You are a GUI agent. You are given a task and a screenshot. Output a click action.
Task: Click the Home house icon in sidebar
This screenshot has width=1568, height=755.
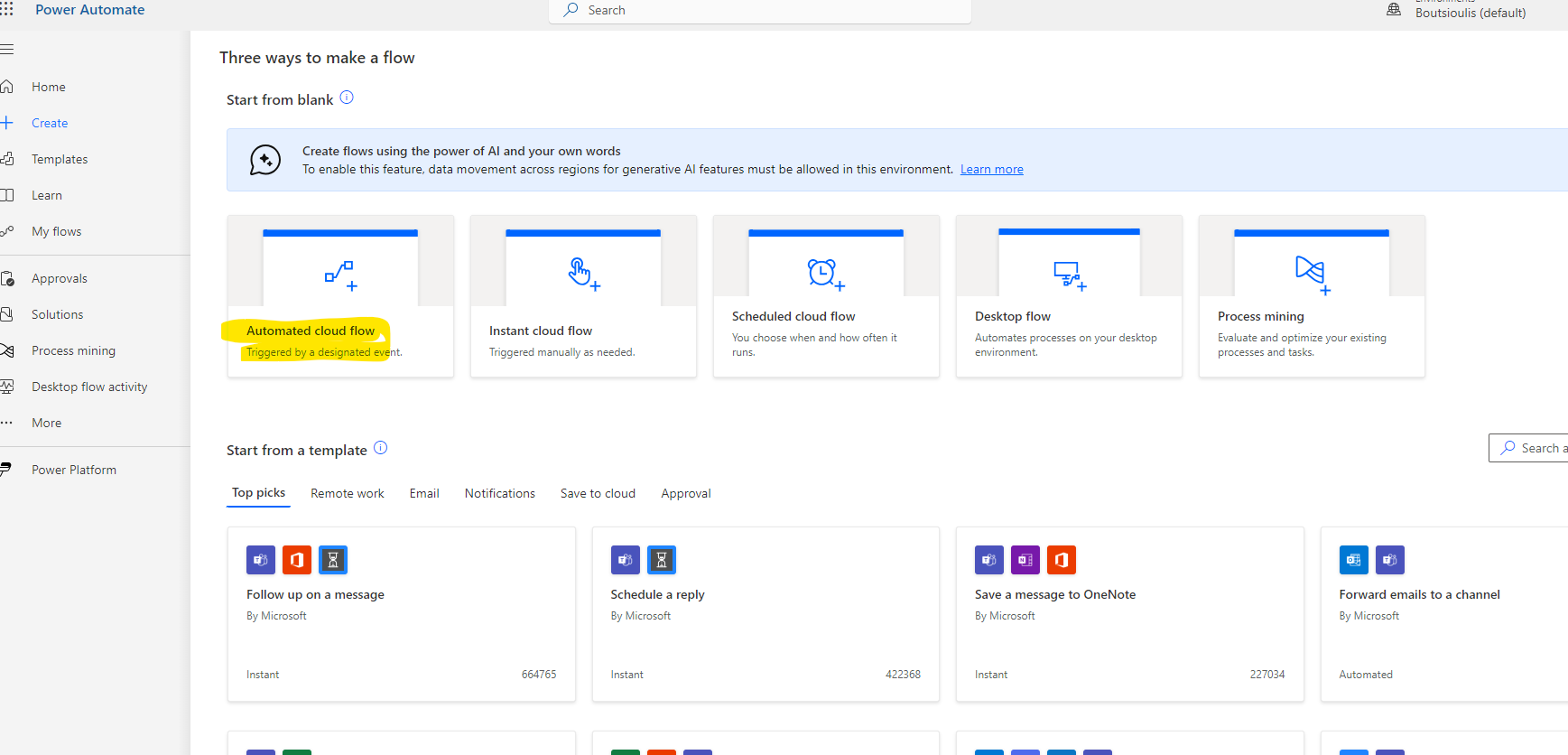coord(6,87)
